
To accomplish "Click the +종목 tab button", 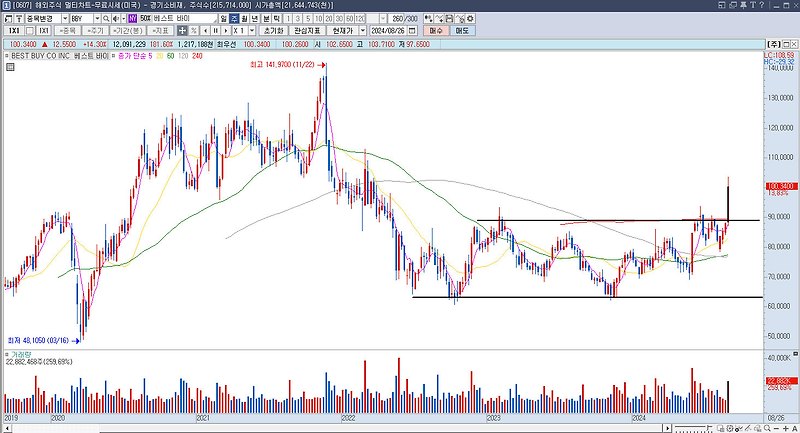I will 68,31.
